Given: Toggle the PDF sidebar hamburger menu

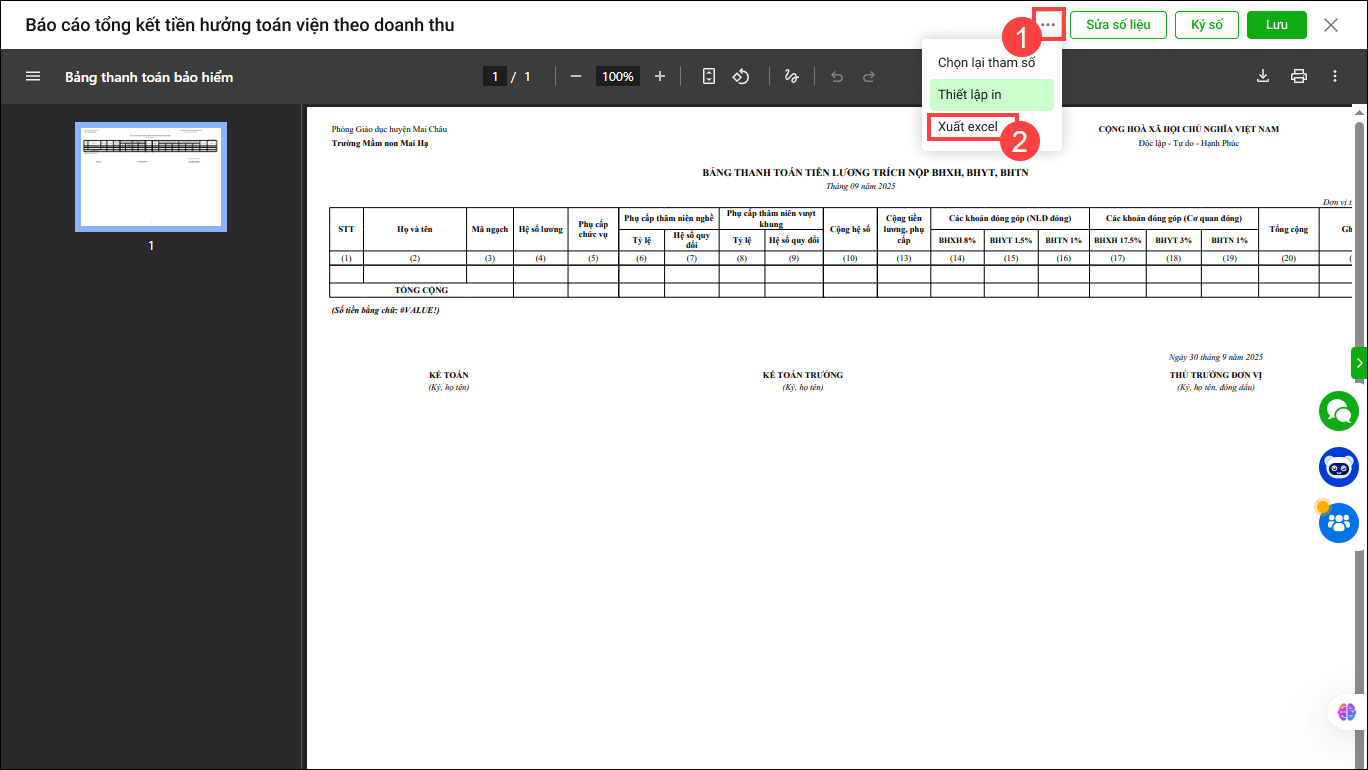Looking at the screenshot, I should click(x=33, y=76).
